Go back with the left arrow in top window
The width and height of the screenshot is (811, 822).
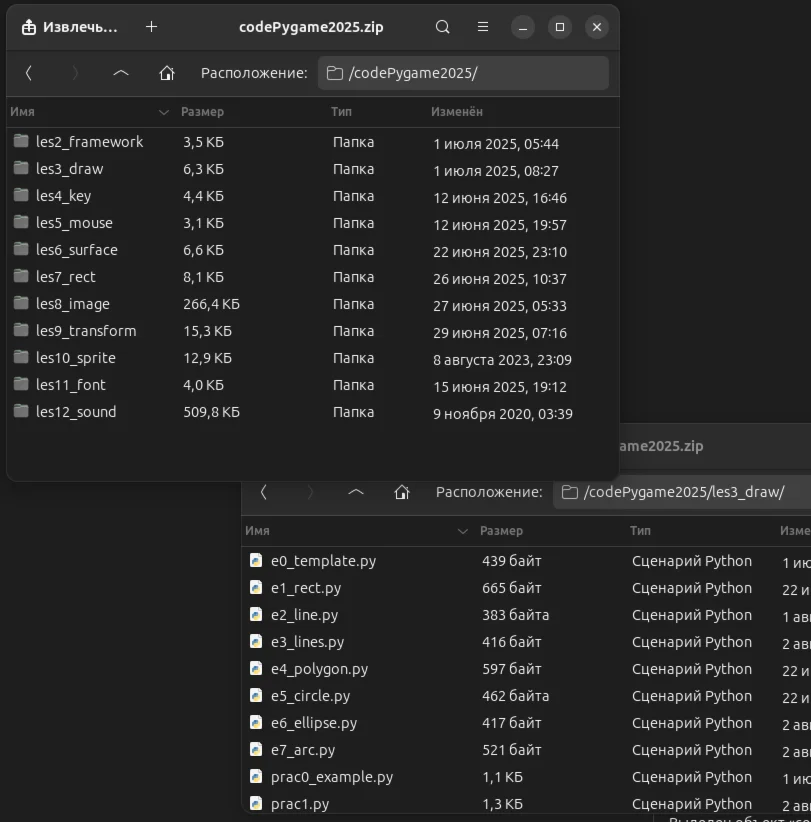[x=29, y=73]
